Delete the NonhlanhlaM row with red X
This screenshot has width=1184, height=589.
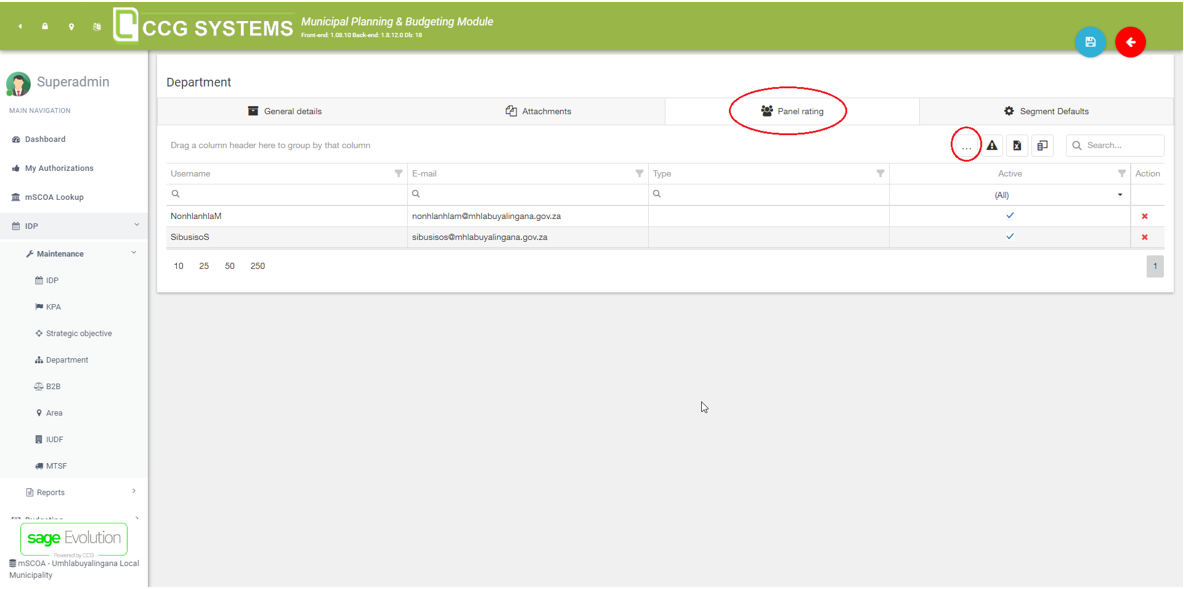pyautogui.click(x=1145, y=216)
